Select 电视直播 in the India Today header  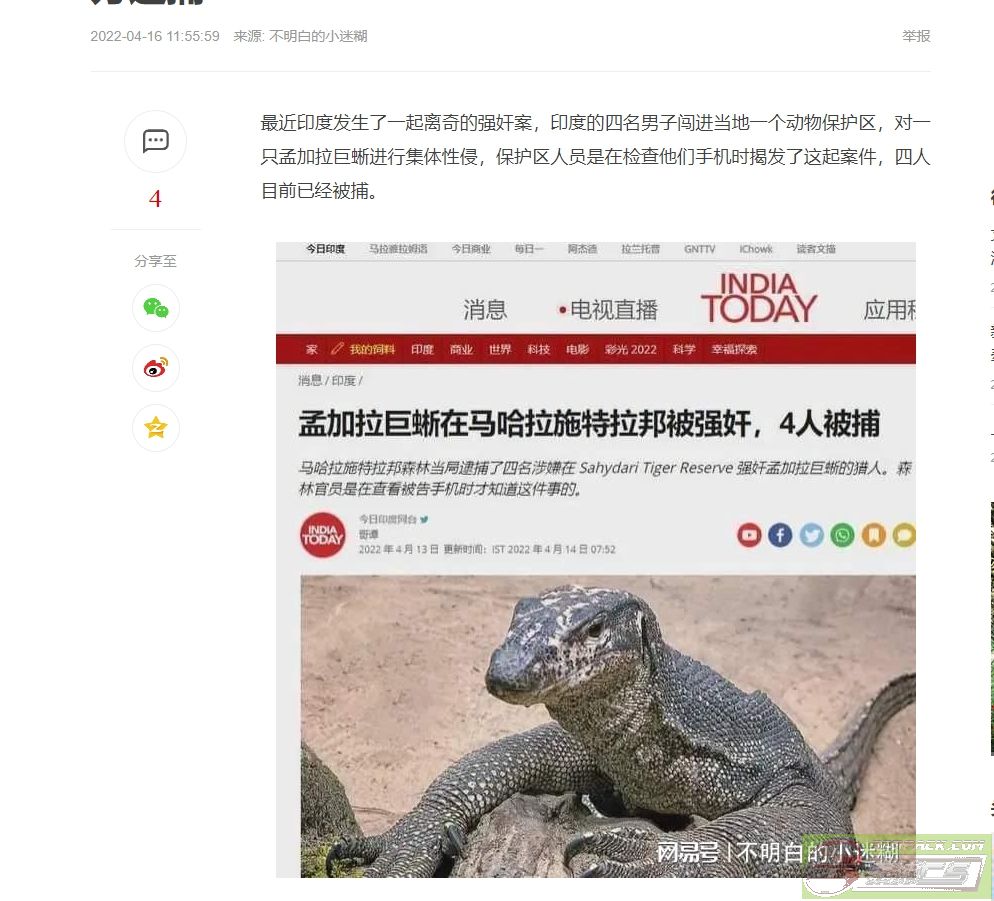coord(608,310)
